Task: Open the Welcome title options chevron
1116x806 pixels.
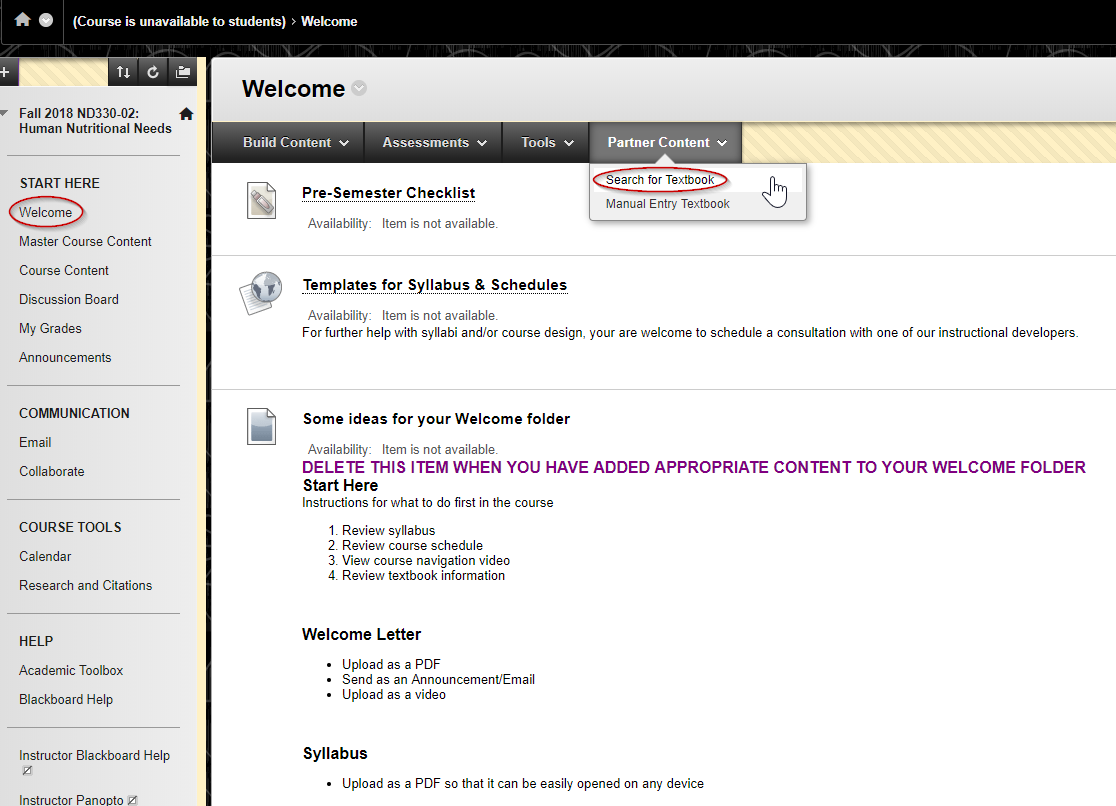Action: click(359, 89)
